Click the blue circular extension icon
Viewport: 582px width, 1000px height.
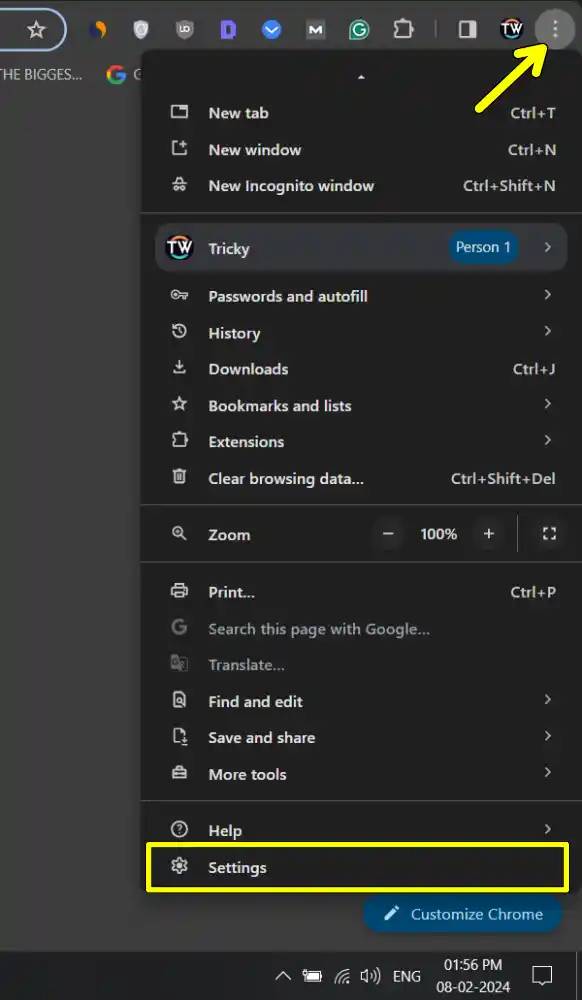coord(272,29)
